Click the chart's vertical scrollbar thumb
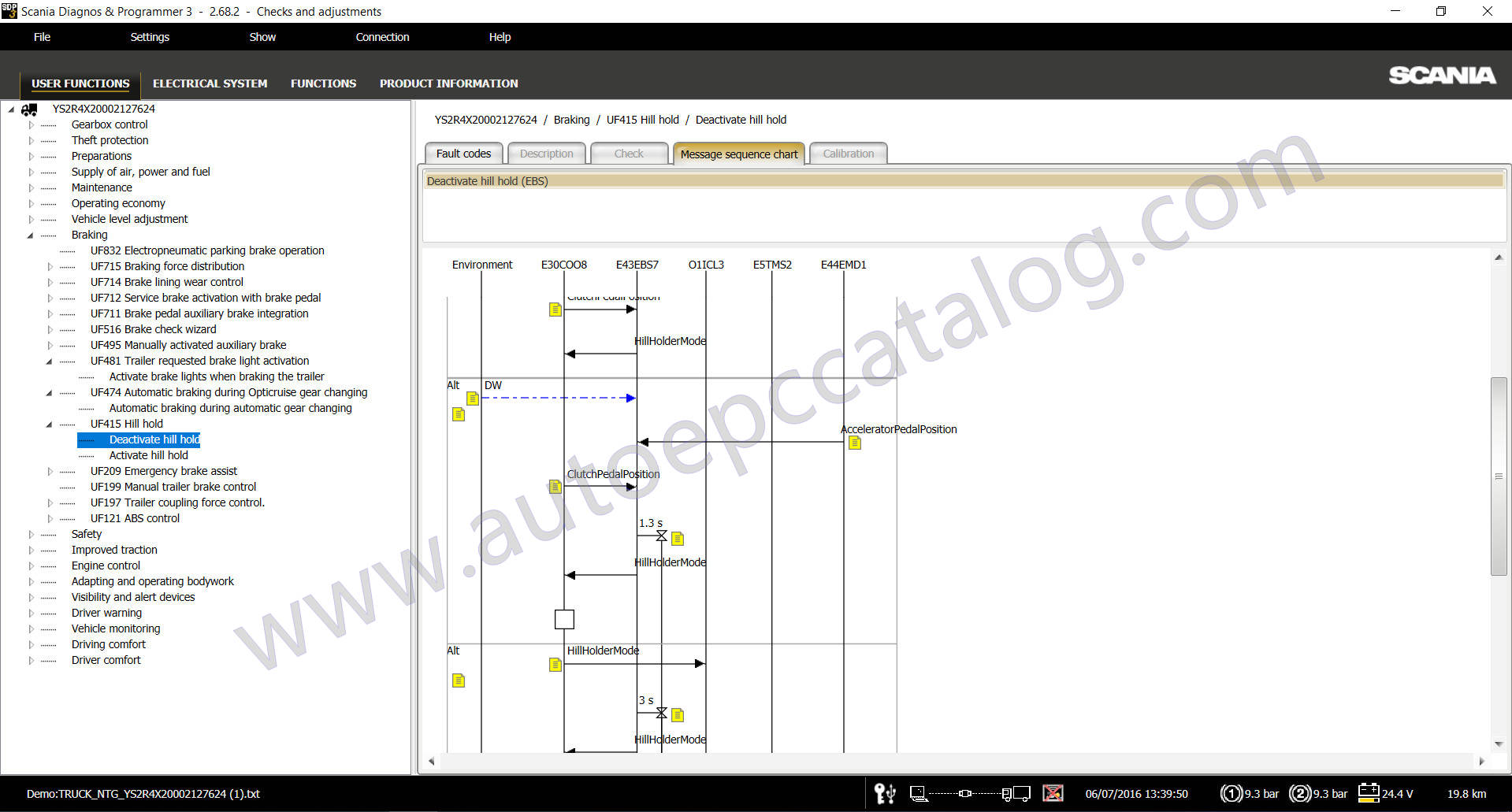The width and height of the screenshot is (1512, 812). tap(1498, 476)
